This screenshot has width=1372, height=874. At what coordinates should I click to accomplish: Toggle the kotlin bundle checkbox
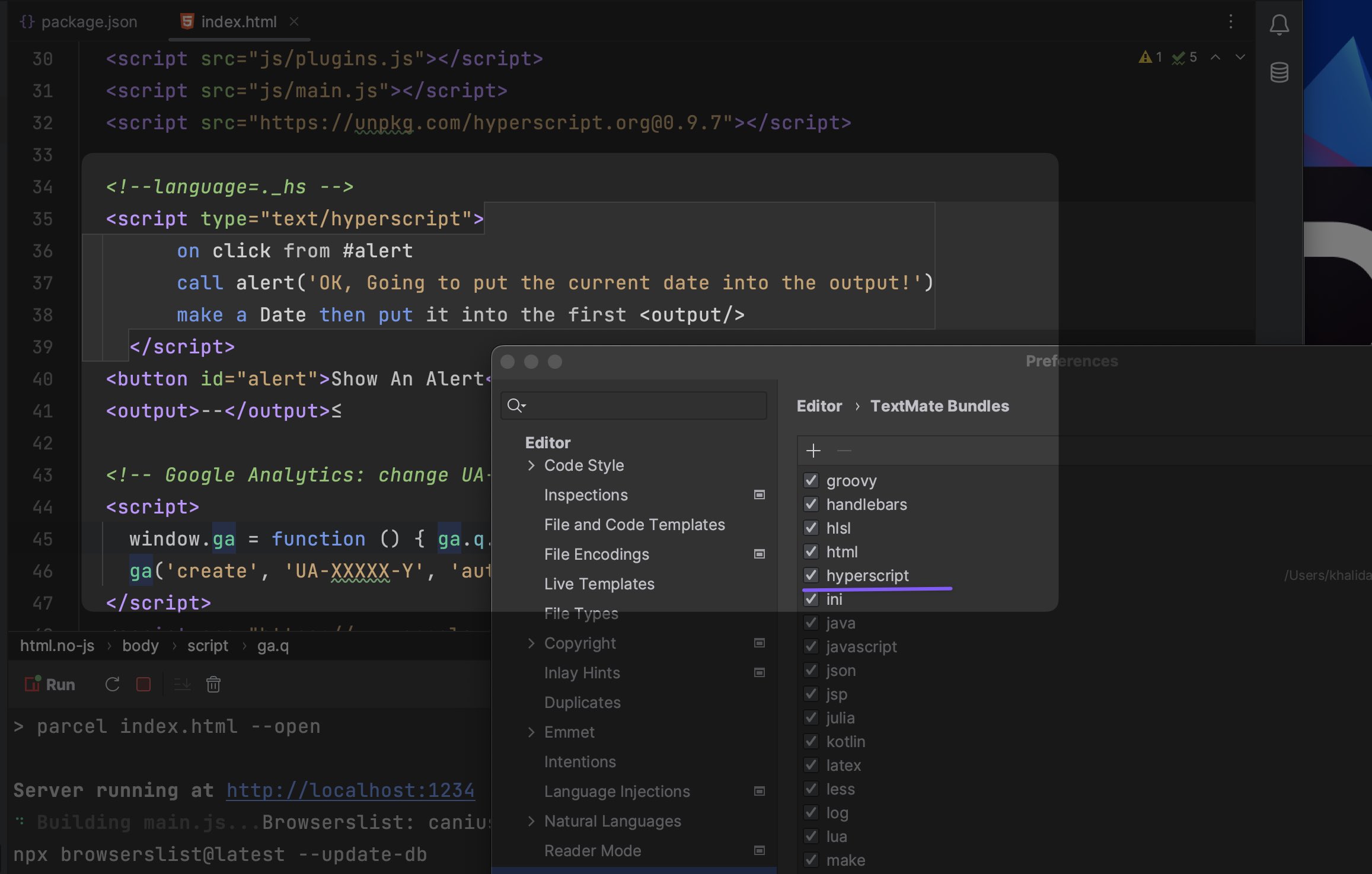coord(811,741)
